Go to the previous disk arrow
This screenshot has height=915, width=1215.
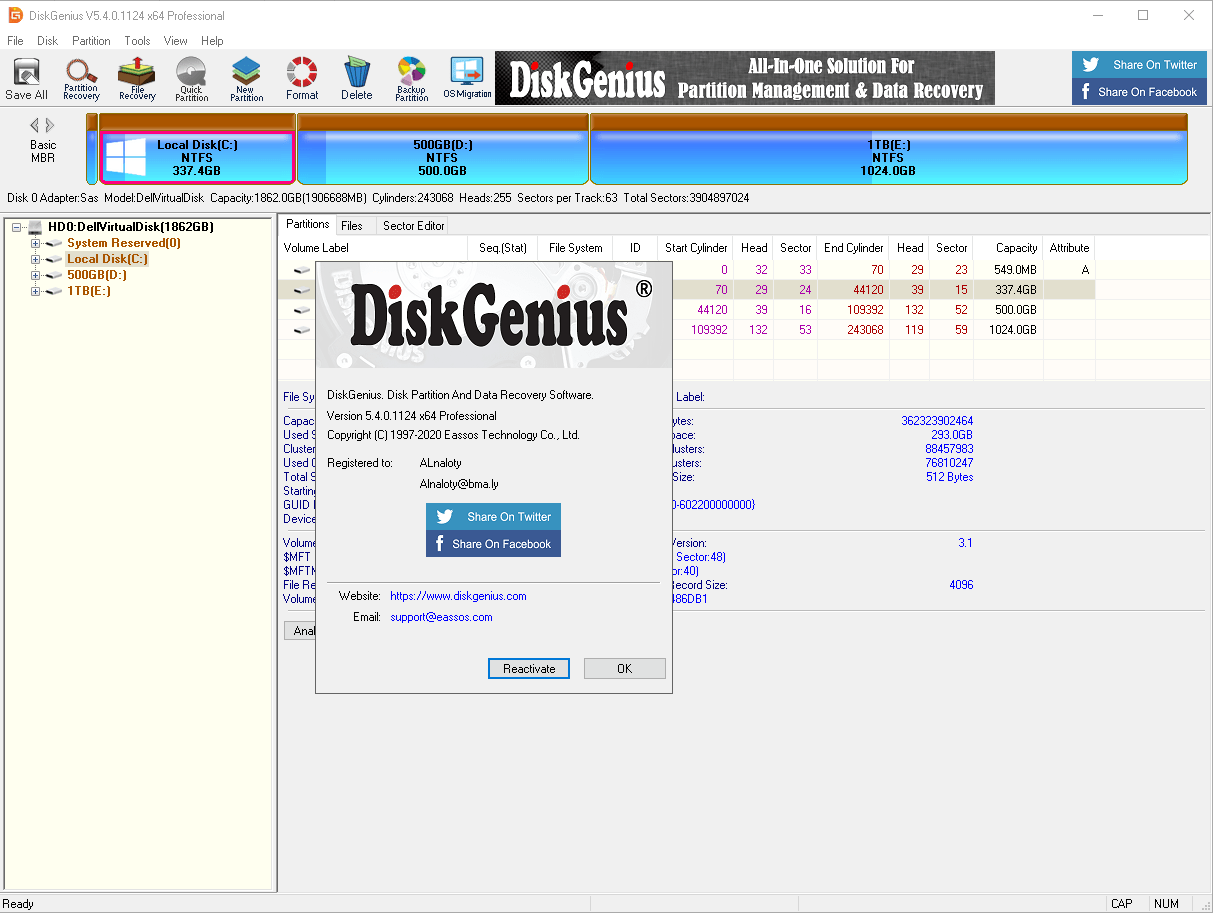[x=34, y=126]
